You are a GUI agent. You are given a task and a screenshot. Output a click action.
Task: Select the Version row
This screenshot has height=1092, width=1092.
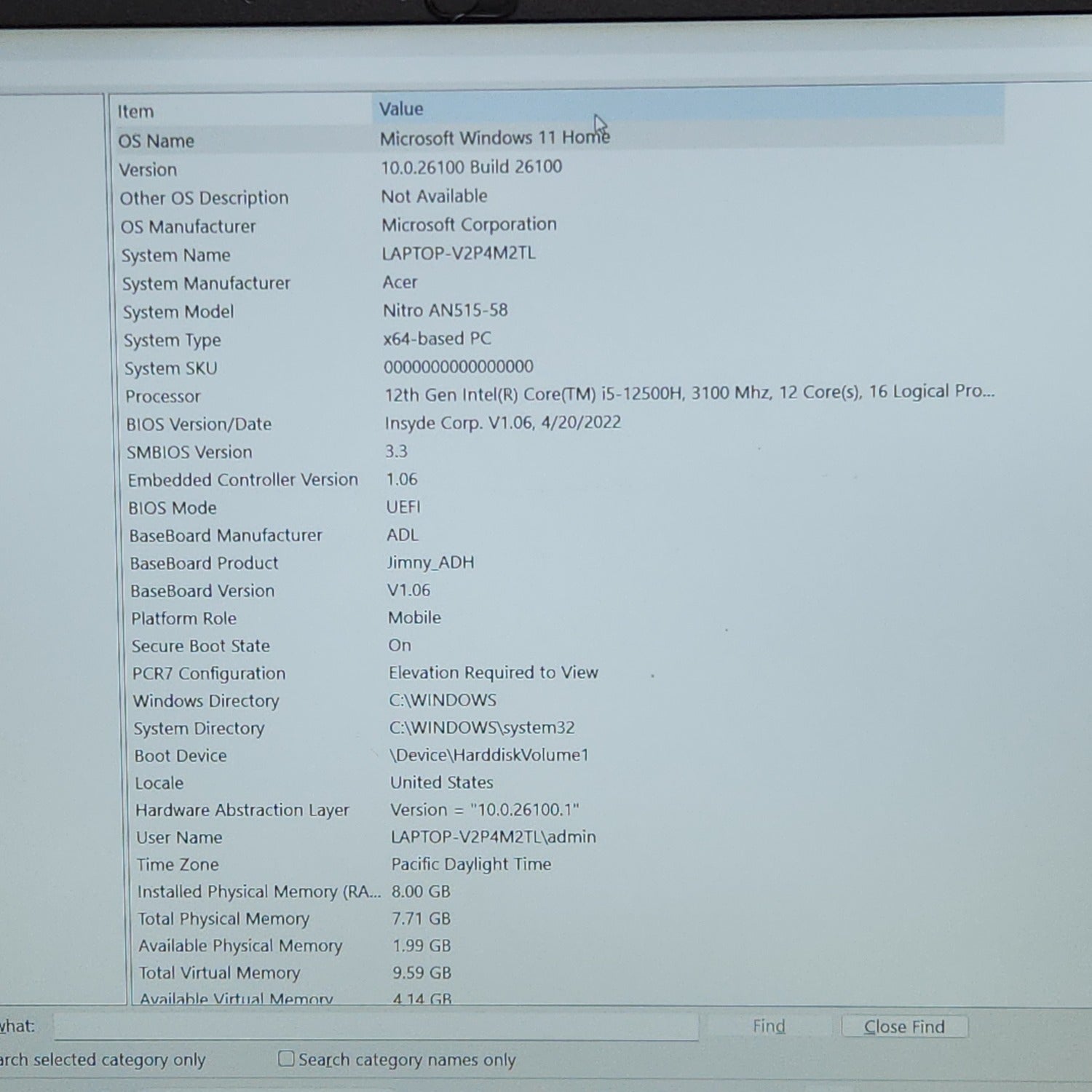(149, 170)
